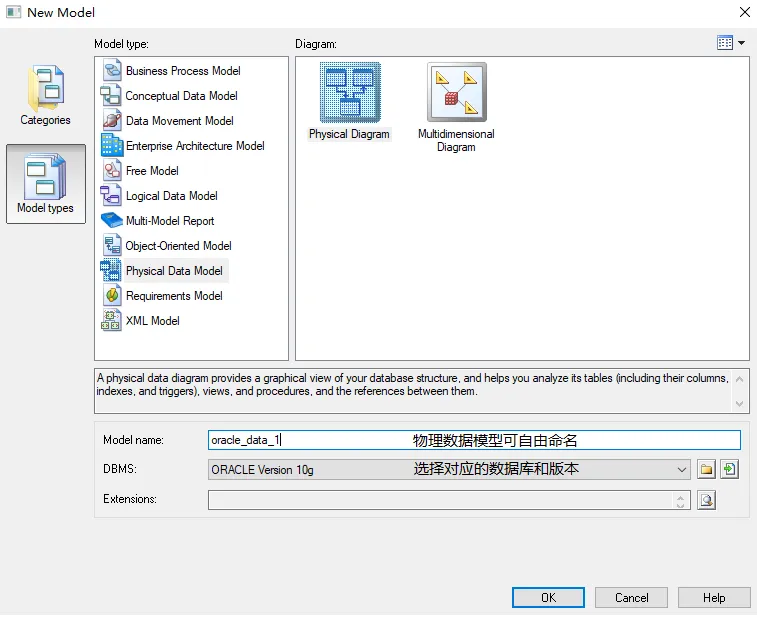
Task: Open Help for the New Model dialog
Action: point(714,597)
